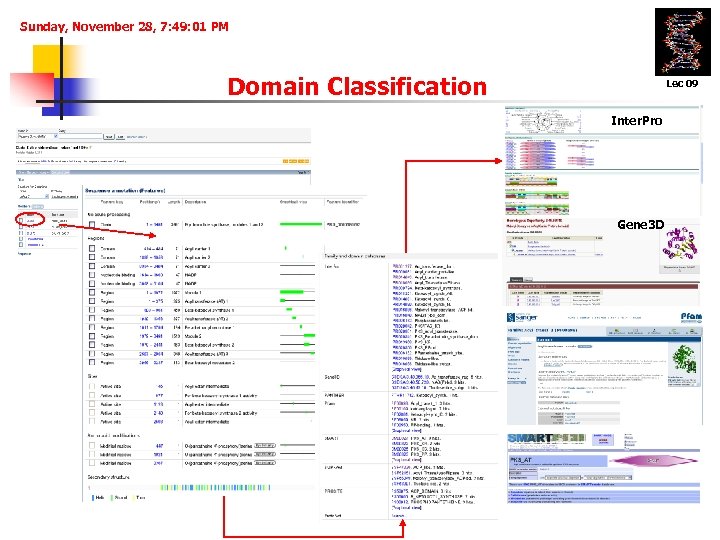The width and height of the screenshot is (720, 540).
Task: Tick the checkbox for the Module 5 region
Action: (92, 336)
